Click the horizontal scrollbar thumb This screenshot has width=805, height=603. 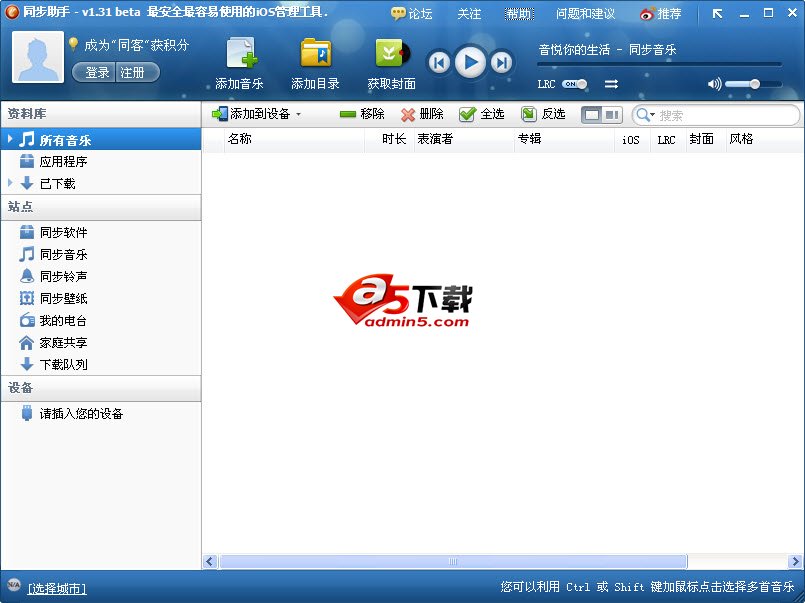pyautogui.click(x=453, y=561)
